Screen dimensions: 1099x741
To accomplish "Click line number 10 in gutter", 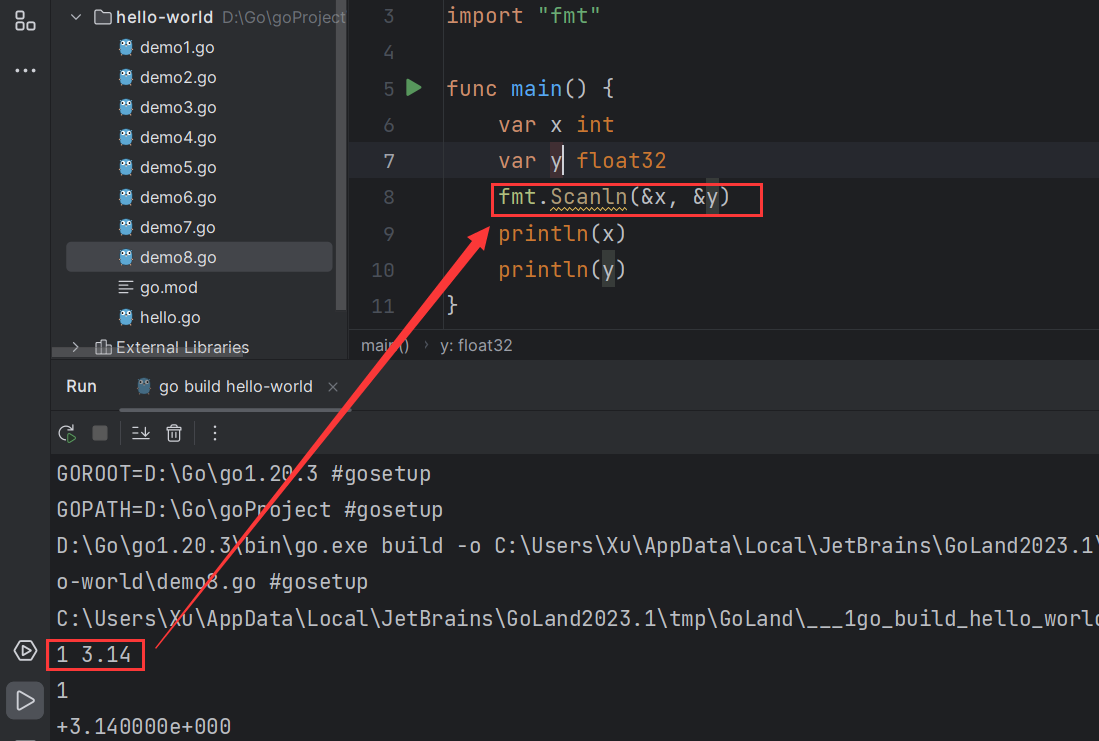I will click(383, 270).
